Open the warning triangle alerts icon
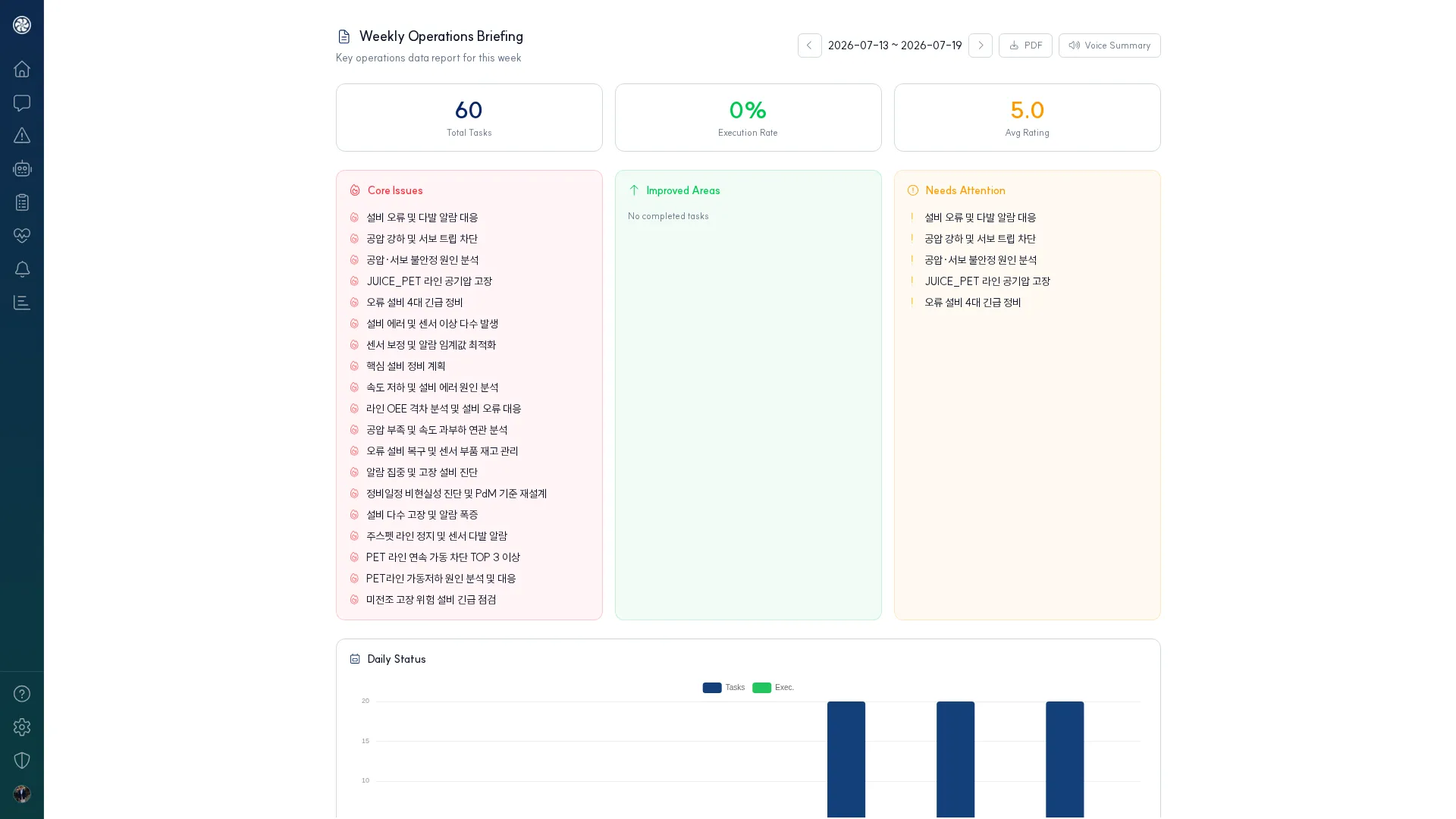This screenshot has width=1456, height=819. click(22, 136)
